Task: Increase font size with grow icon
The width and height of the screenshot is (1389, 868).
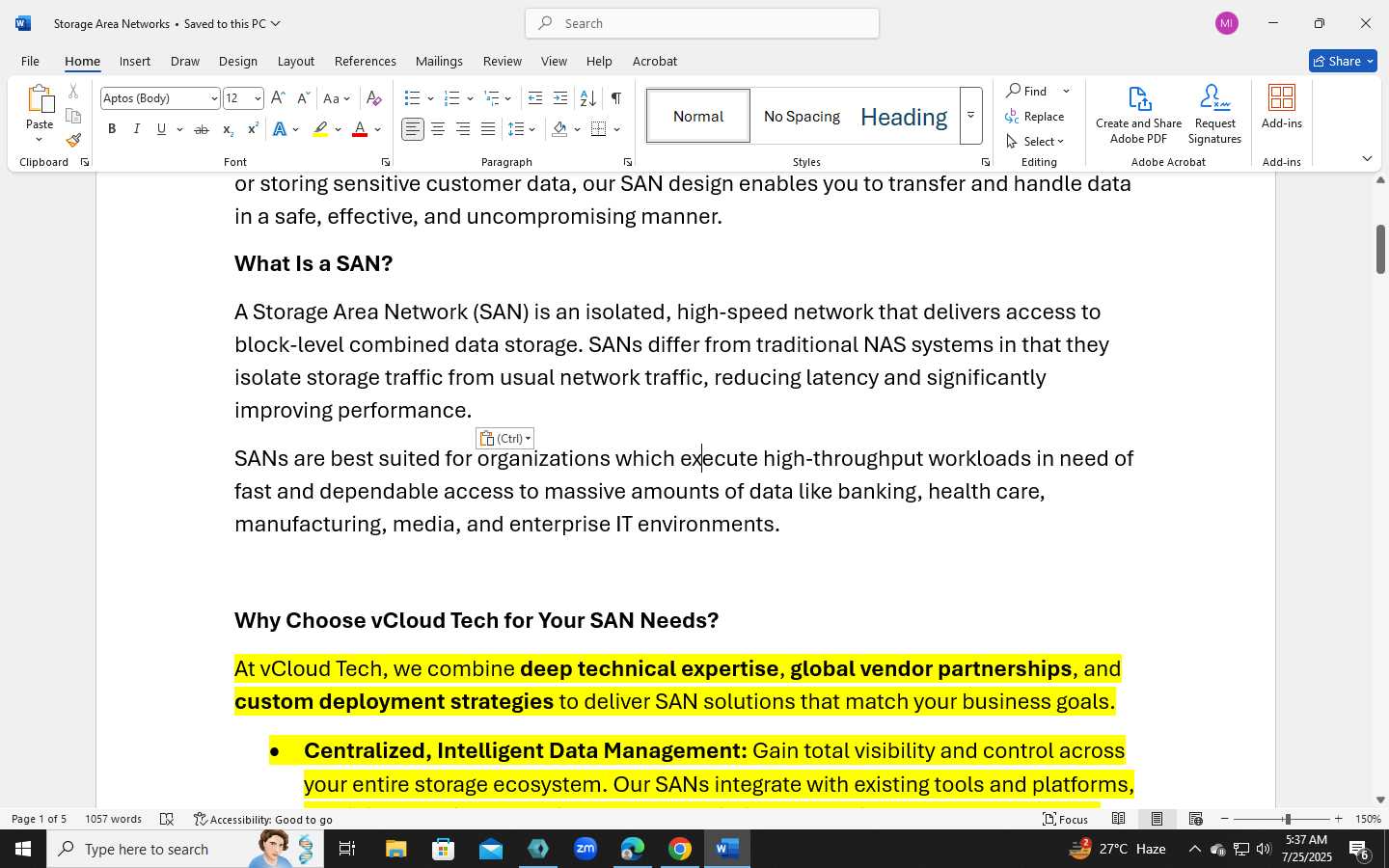Action: click(x=278, y=98)
